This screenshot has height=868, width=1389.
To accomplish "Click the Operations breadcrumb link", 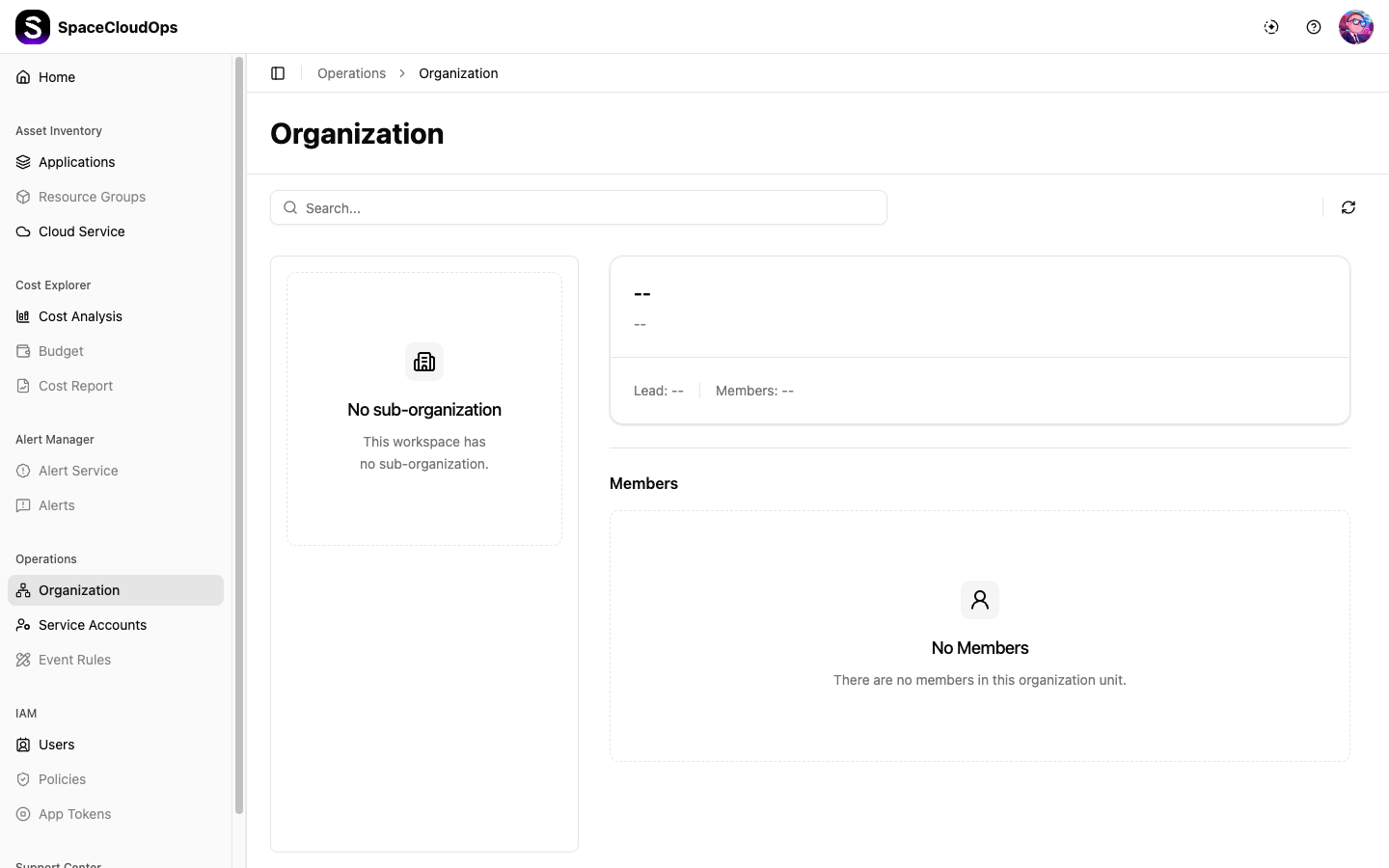I will coord(351,73).
